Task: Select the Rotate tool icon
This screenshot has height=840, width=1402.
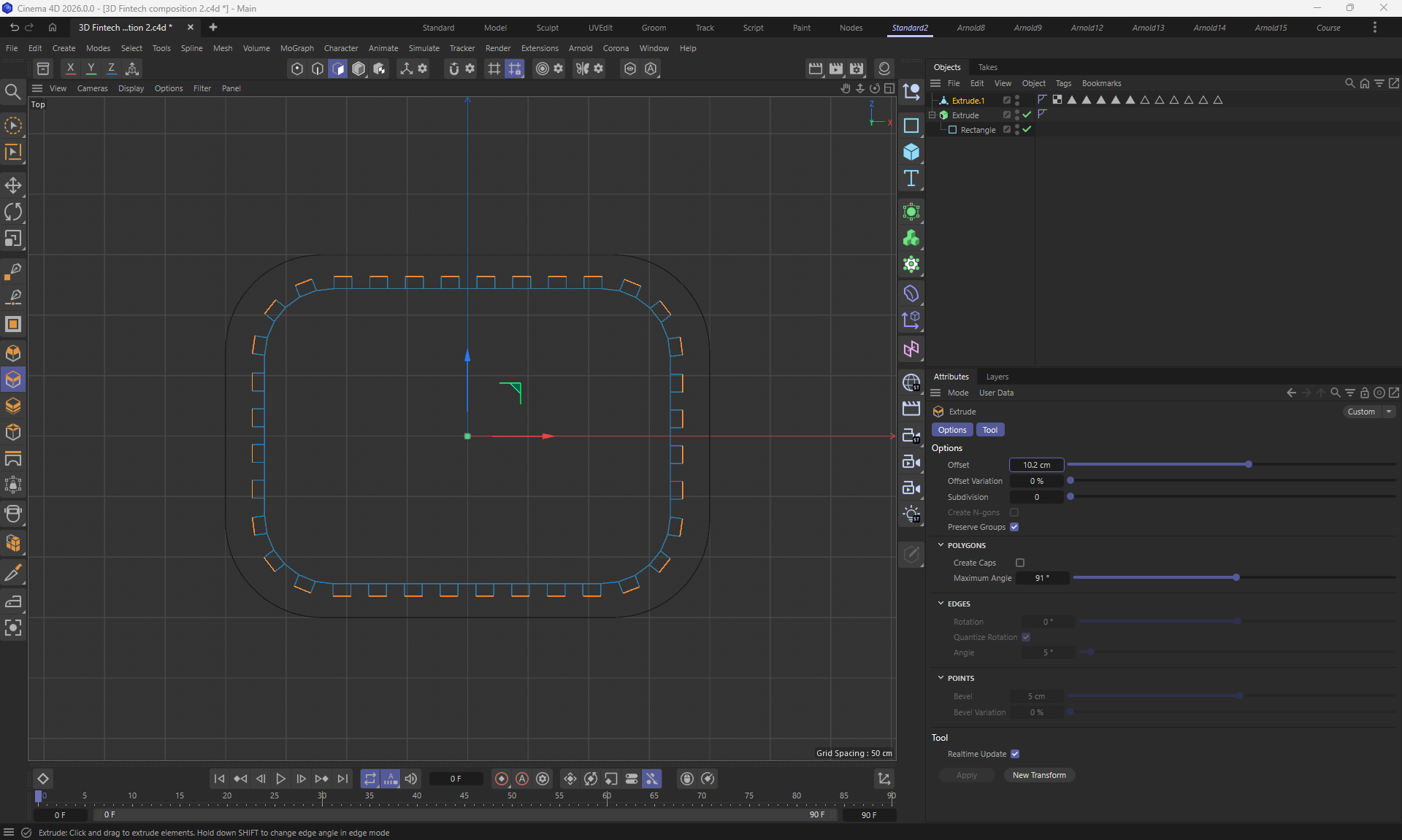Action: (13, 212)
